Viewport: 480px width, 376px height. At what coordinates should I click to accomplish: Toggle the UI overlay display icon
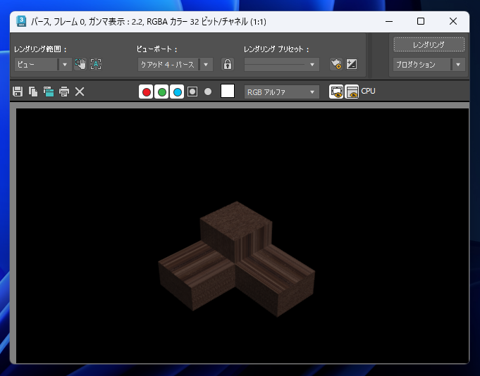336,92
